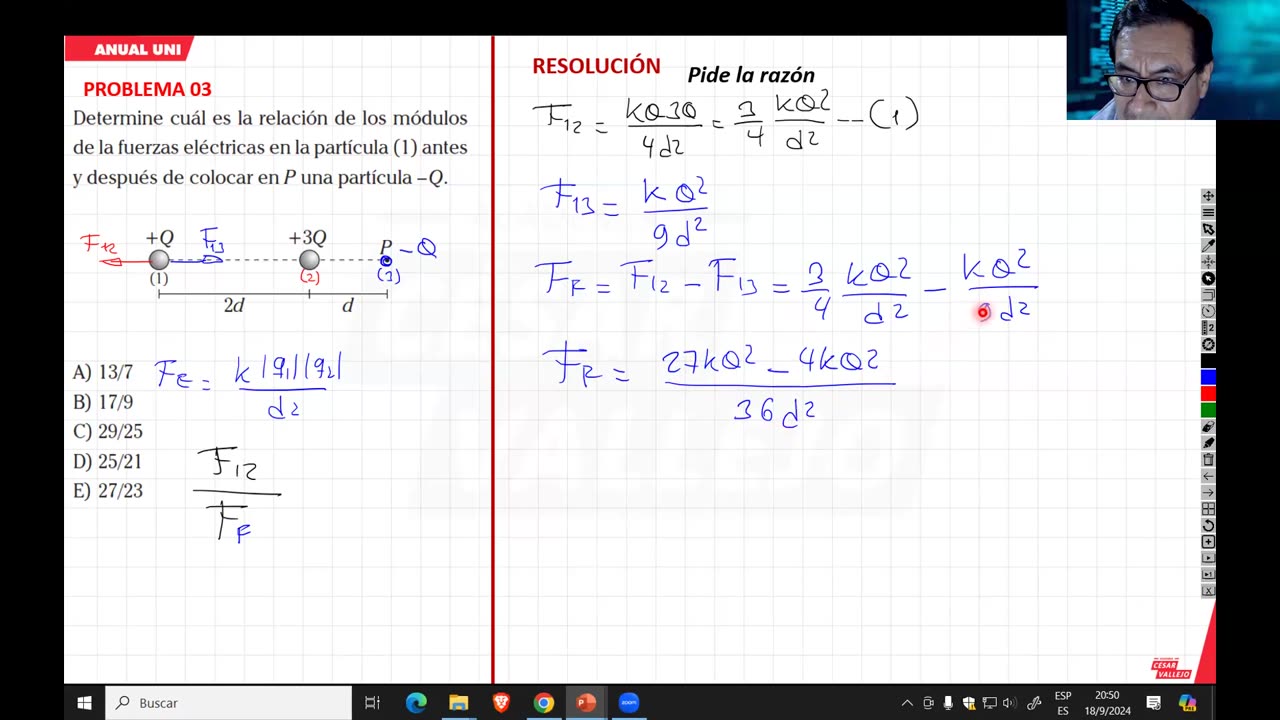Click the ANUAL UNI red banner label

(131, 49)
